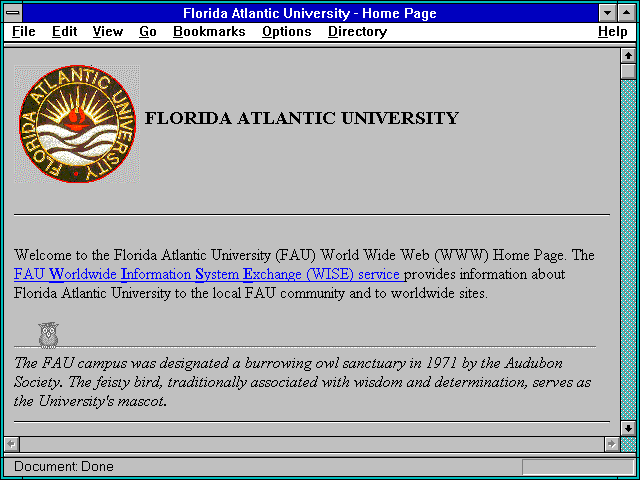The image size is (640, 480).
Task: Follow the FAU Worldwide Information System Exchange link
Action: [x=209, y=274]
